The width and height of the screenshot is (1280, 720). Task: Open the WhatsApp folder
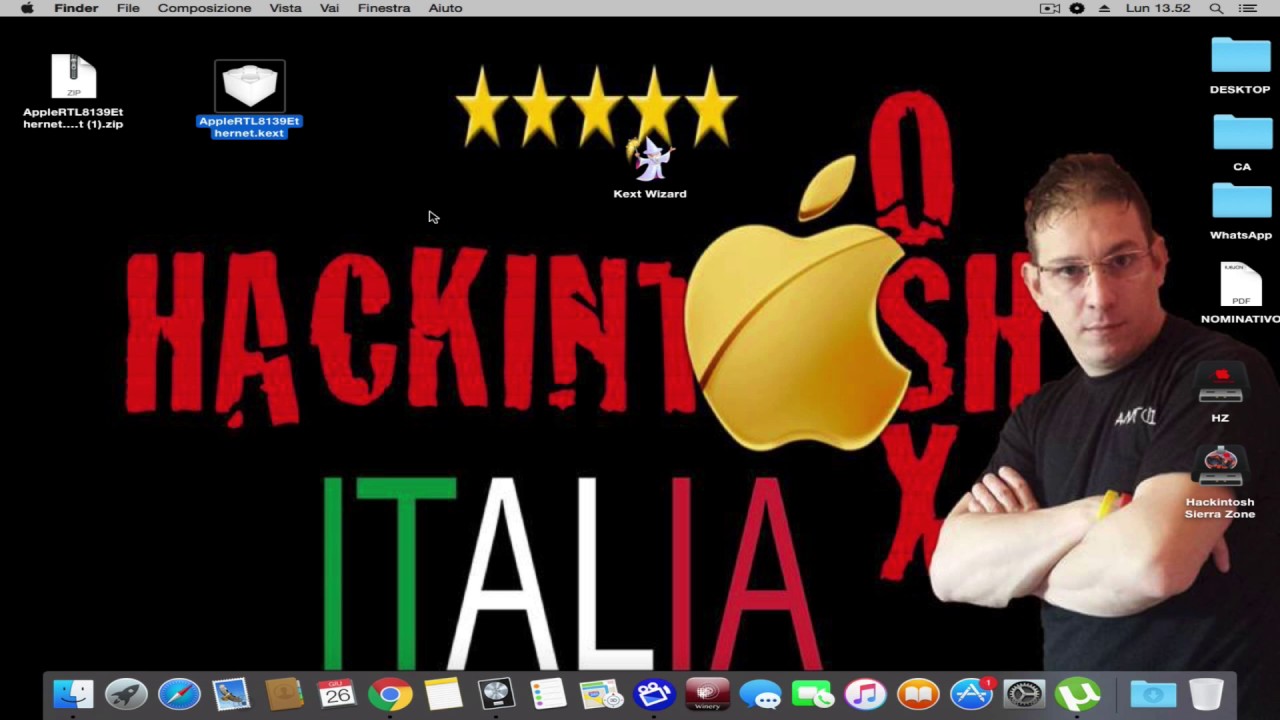(1241, 201)
